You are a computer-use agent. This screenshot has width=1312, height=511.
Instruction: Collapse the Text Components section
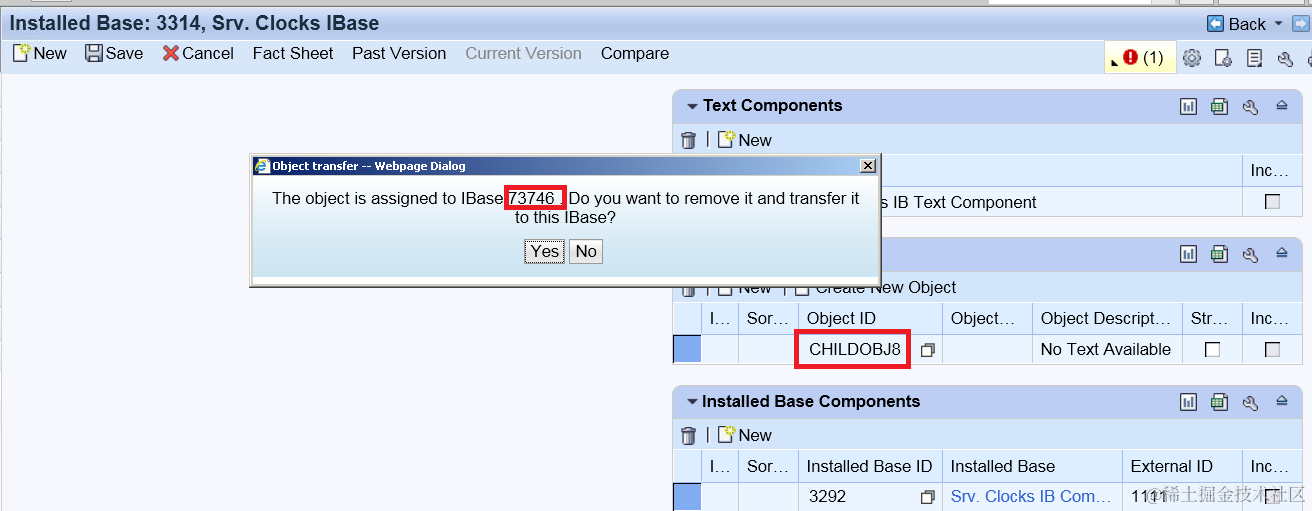pos(691,106)
